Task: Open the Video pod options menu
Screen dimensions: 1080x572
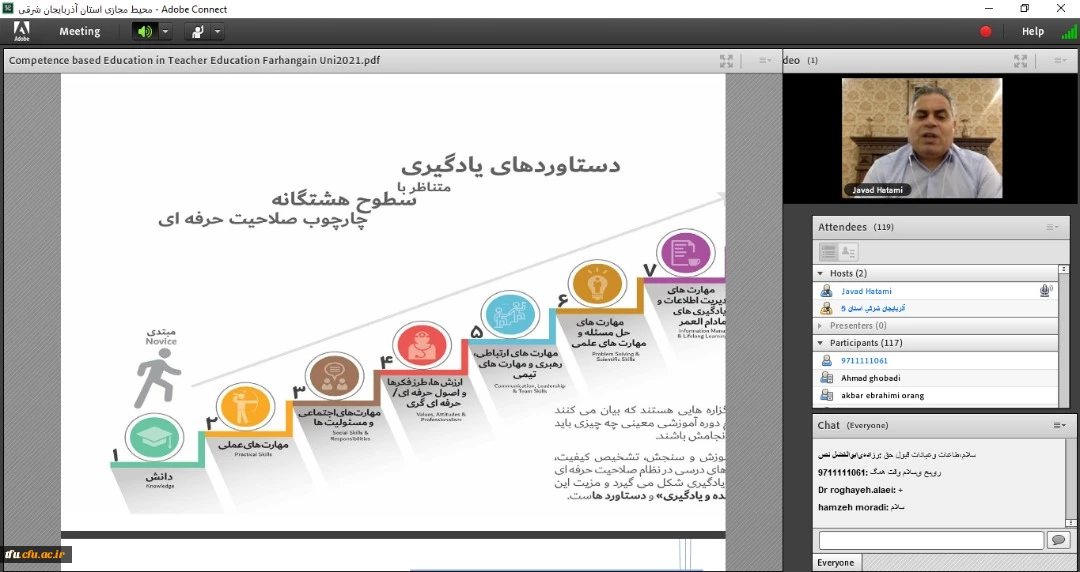Action: [x=1058, y=60]
